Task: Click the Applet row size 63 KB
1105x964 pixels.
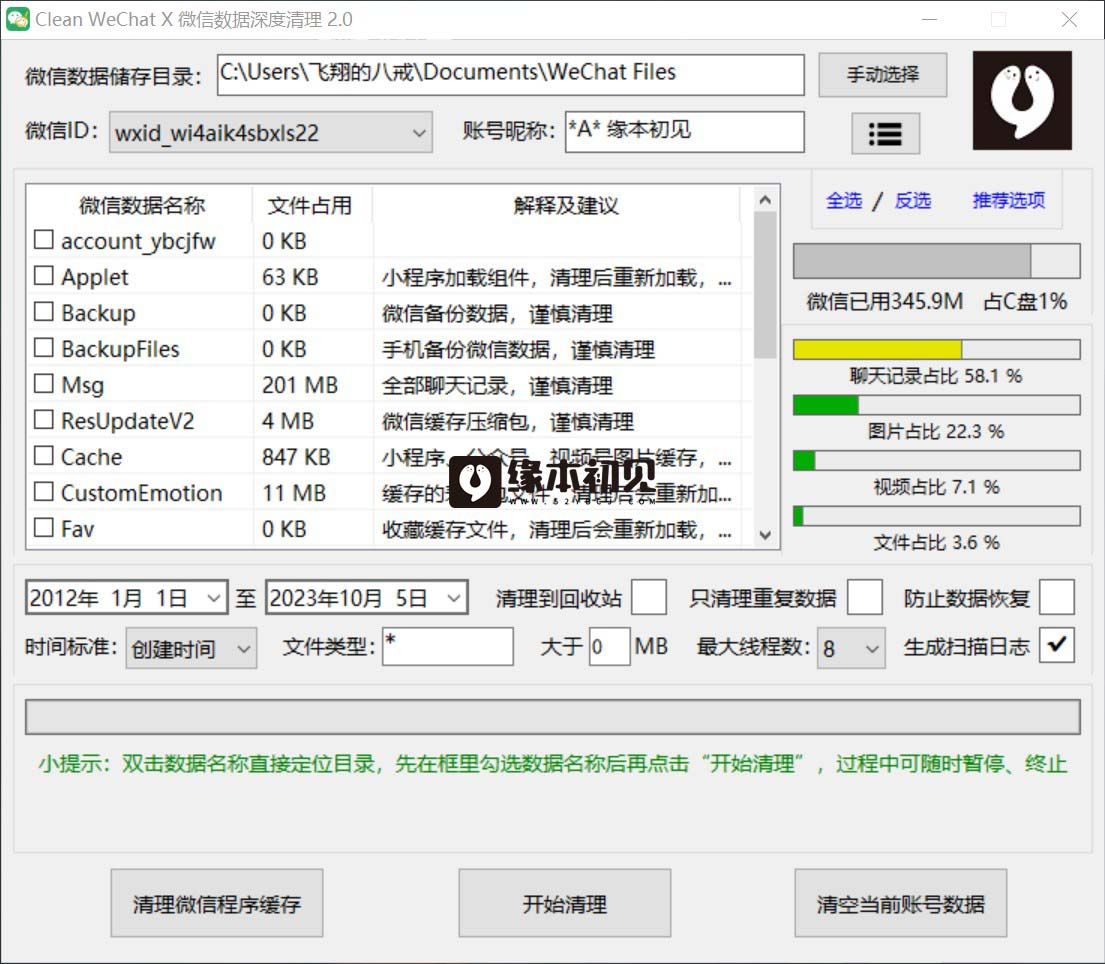Action: point(290,278)
